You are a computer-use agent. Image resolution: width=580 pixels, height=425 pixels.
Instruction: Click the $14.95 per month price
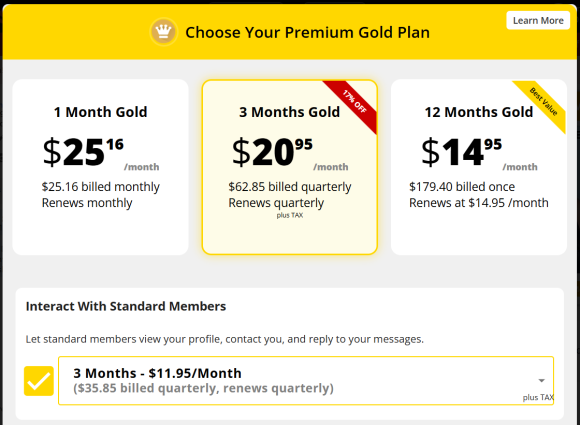pos(479,153)
